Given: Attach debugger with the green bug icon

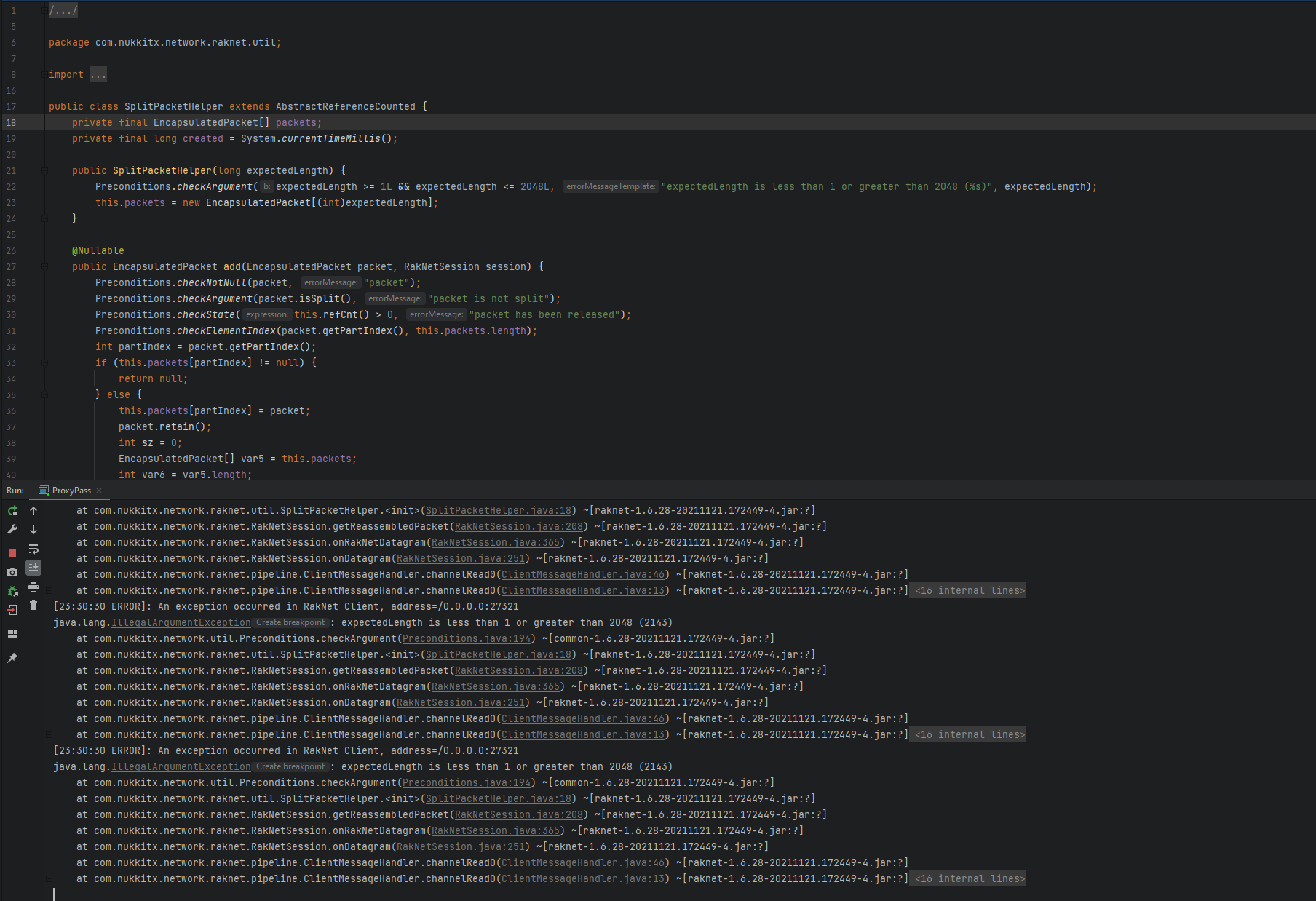Looking at the screenshot, I should [x=12, y=592].
